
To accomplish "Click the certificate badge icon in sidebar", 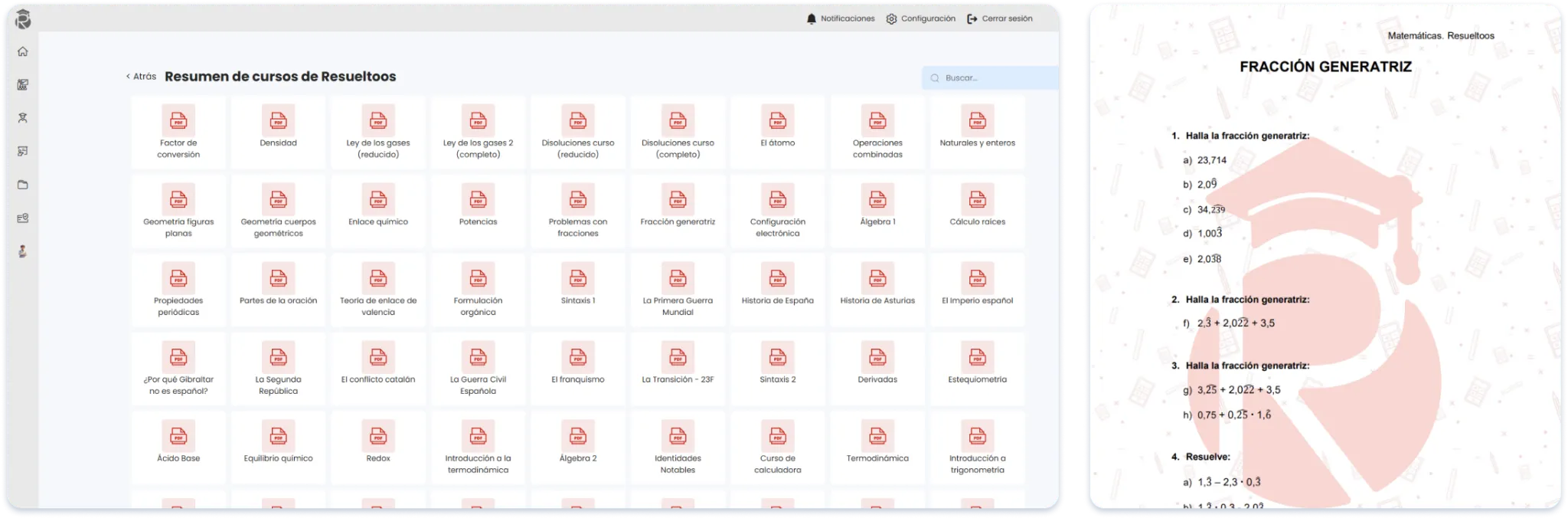I will (23, 218).
